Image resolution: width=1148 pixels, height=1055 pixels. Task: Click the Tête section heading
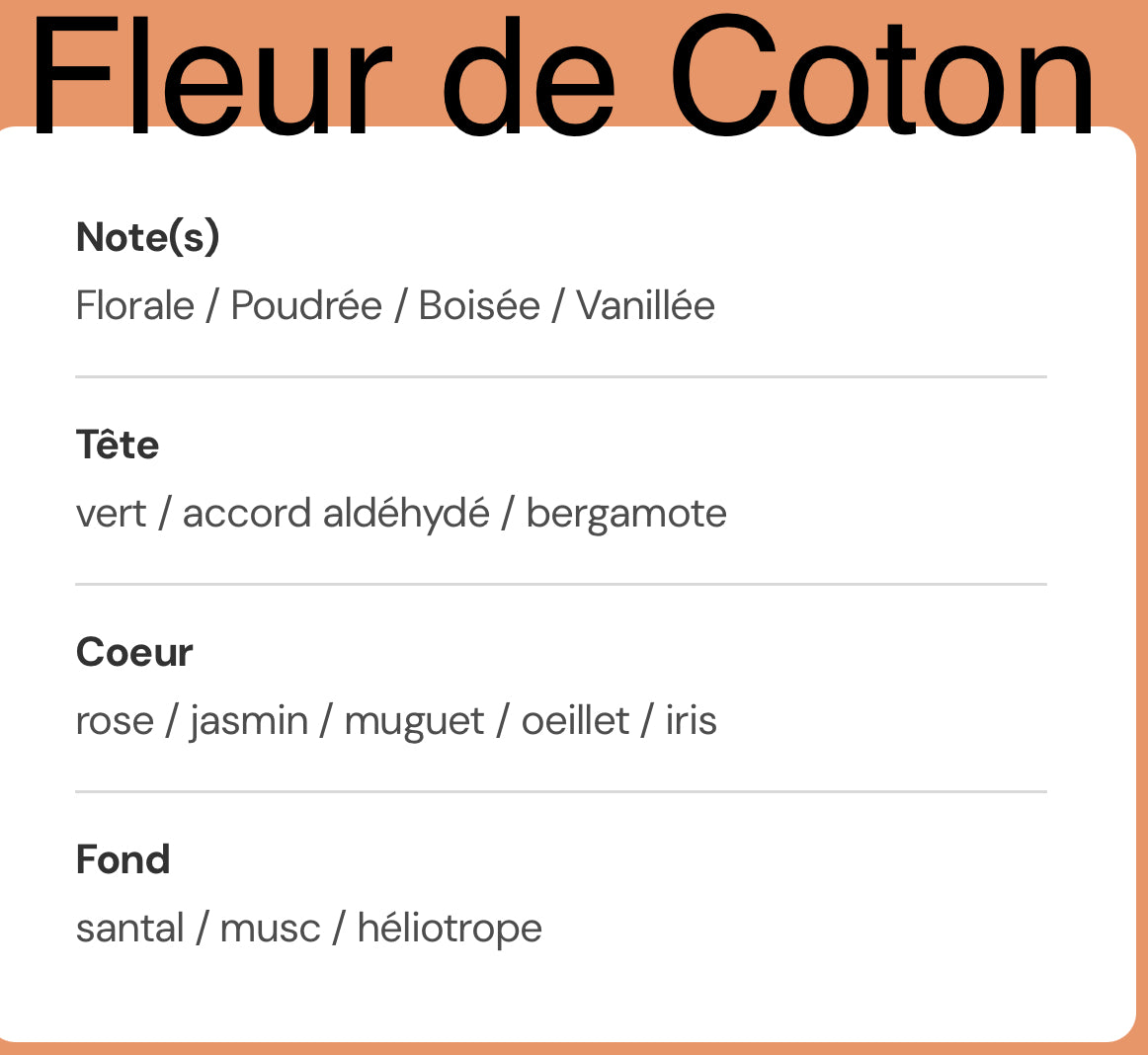point(118,445)
